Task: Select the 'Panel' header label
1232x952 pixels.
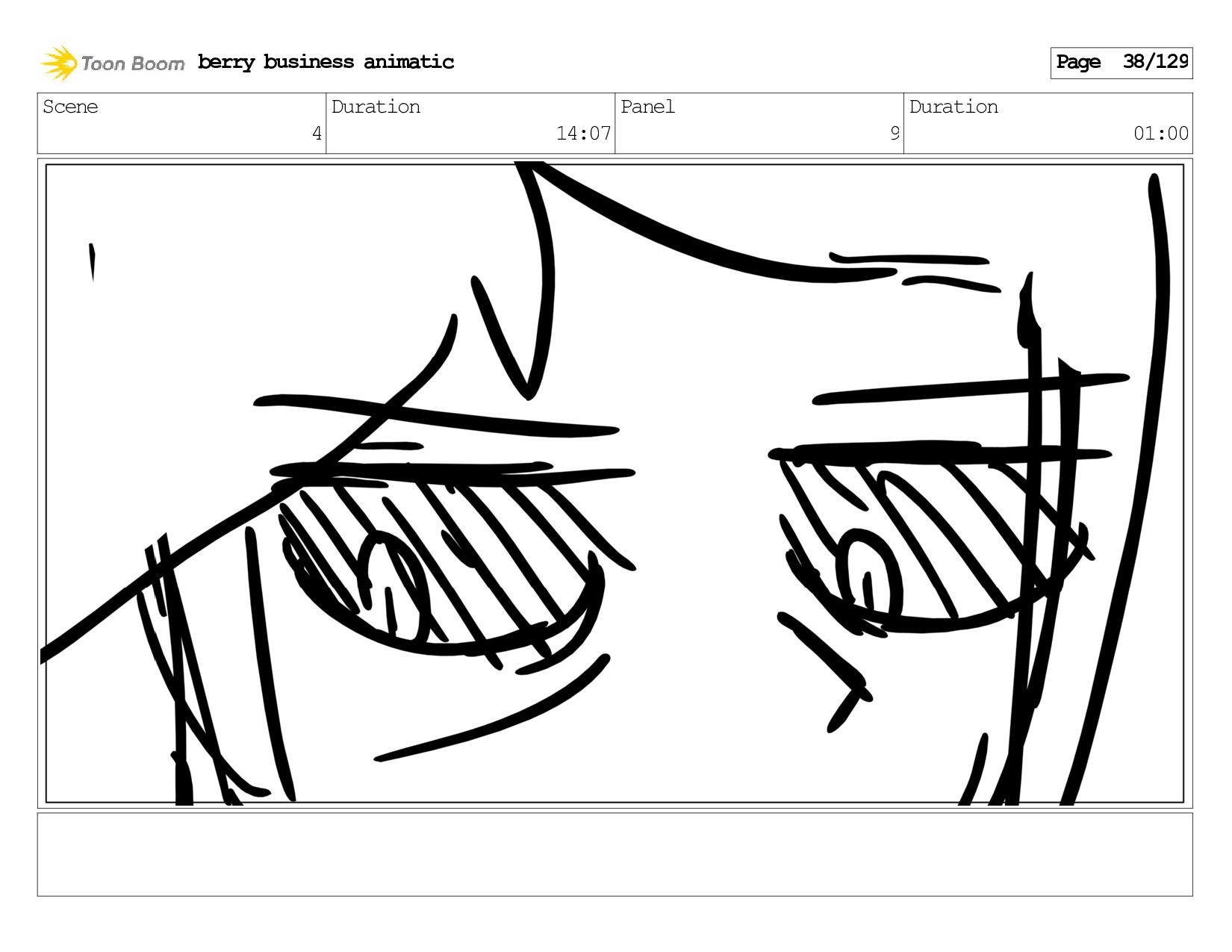Action: 647,107
